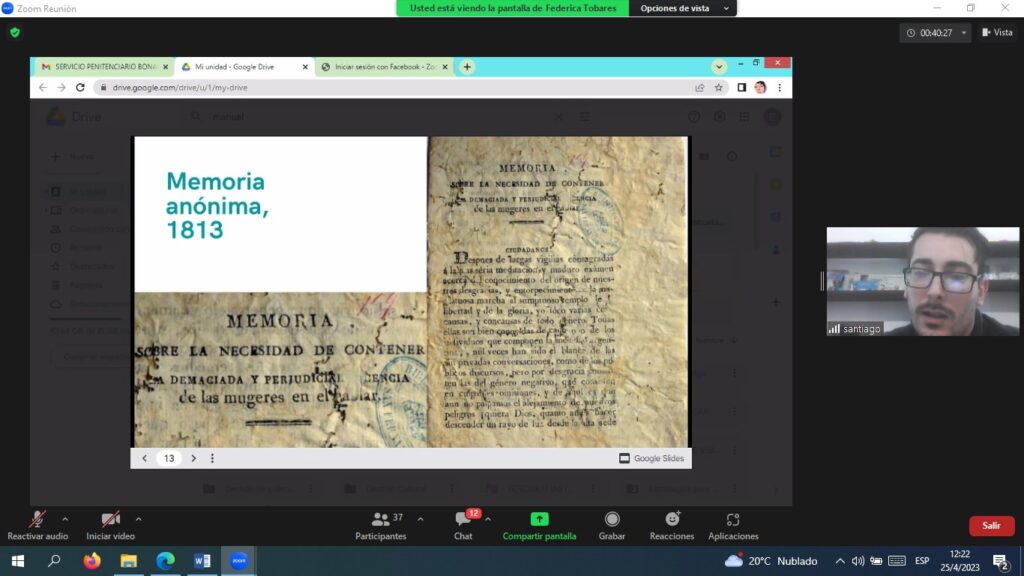Open Reacciones menu

(671, 526)
